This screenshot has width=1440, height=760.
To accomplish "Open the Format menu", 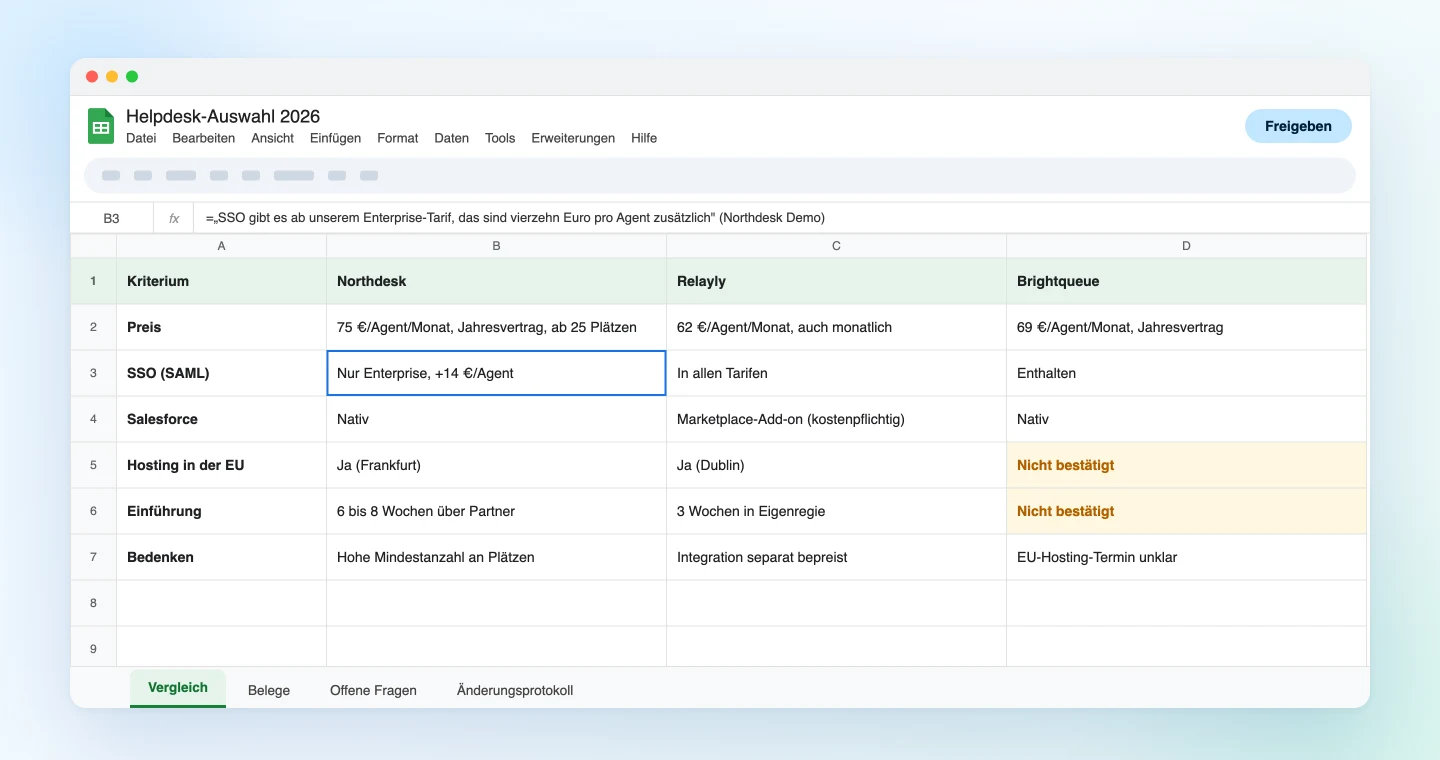I will [x=398, y=138].
